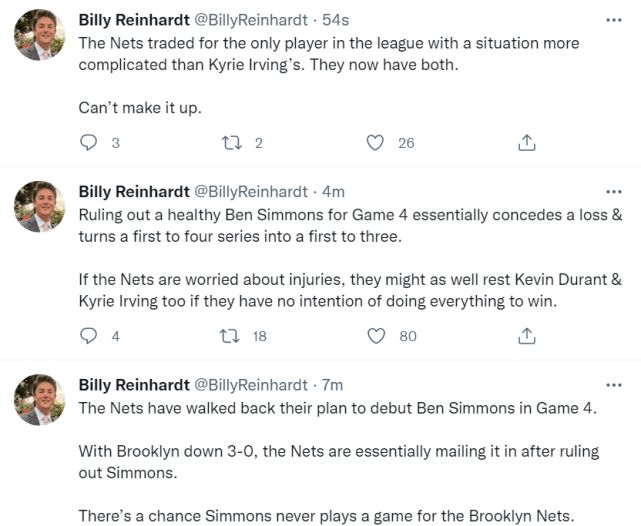Viewport: 641px width, 526px height.
Task: Like the tweet with 80 likes
Action: point(375,336)
